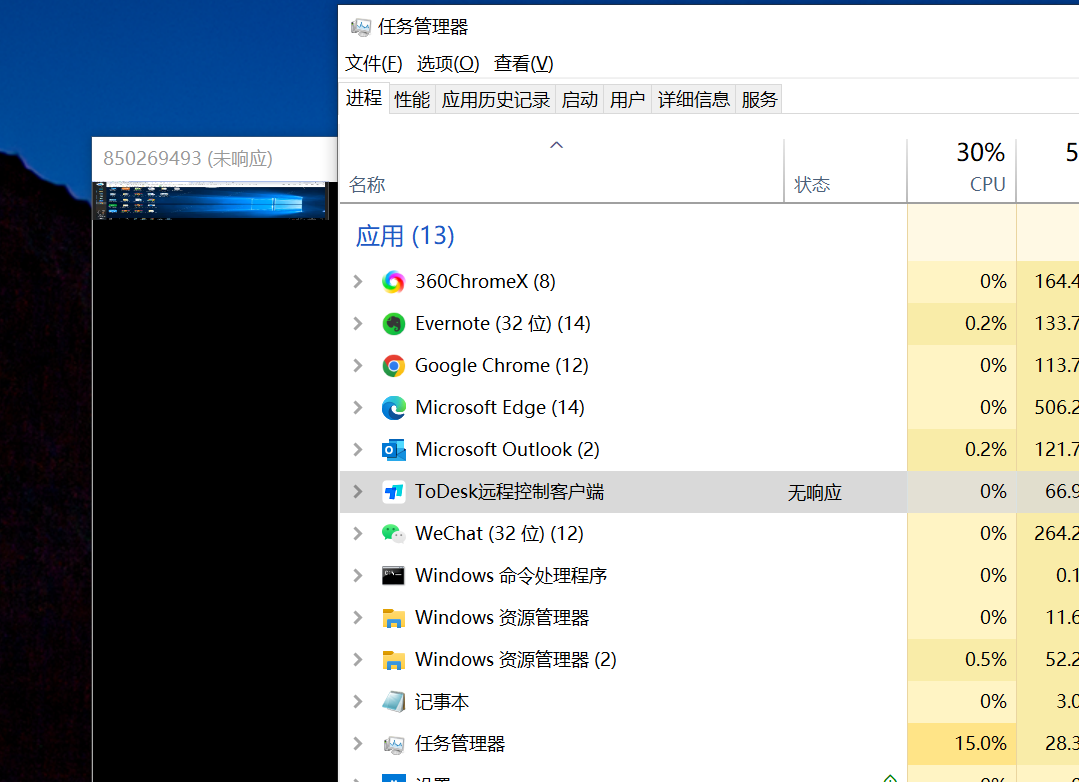
Task: Expand the Windows 命令处理程序 row
Action: (358, 575)
